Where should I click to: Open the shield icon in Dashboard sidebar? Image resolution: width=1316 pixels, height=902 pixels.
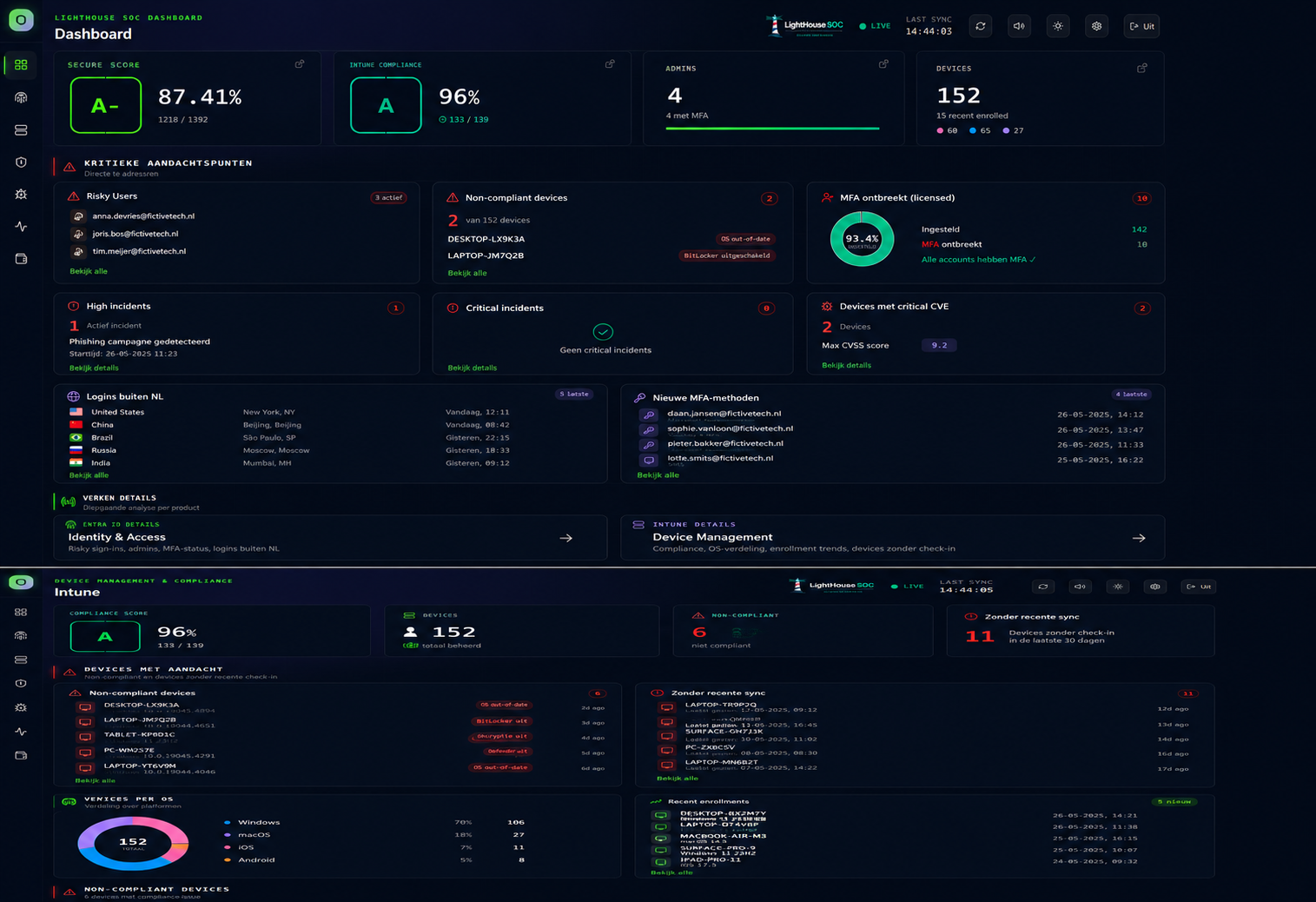(x=21, y=162)
